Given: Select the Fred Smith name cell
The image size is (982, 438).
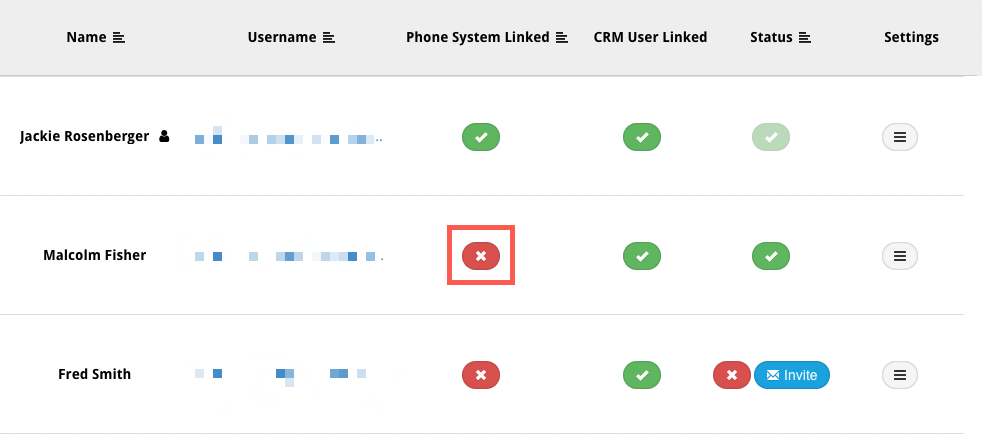Looking at the screenshot, I should pos(95,374).
